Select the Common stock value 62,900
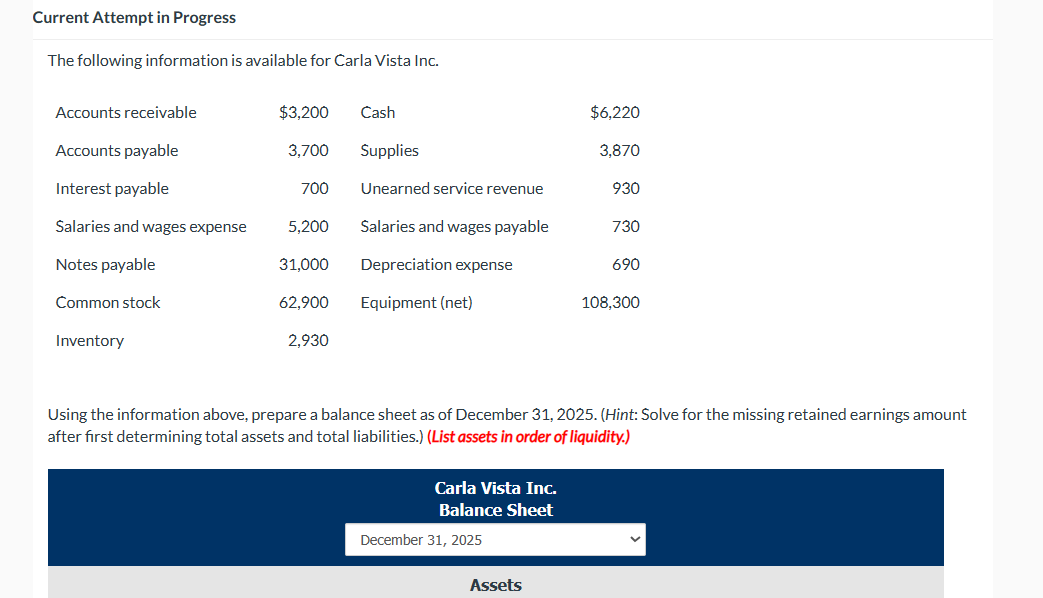1043x598 pixels. click(304, 302)
